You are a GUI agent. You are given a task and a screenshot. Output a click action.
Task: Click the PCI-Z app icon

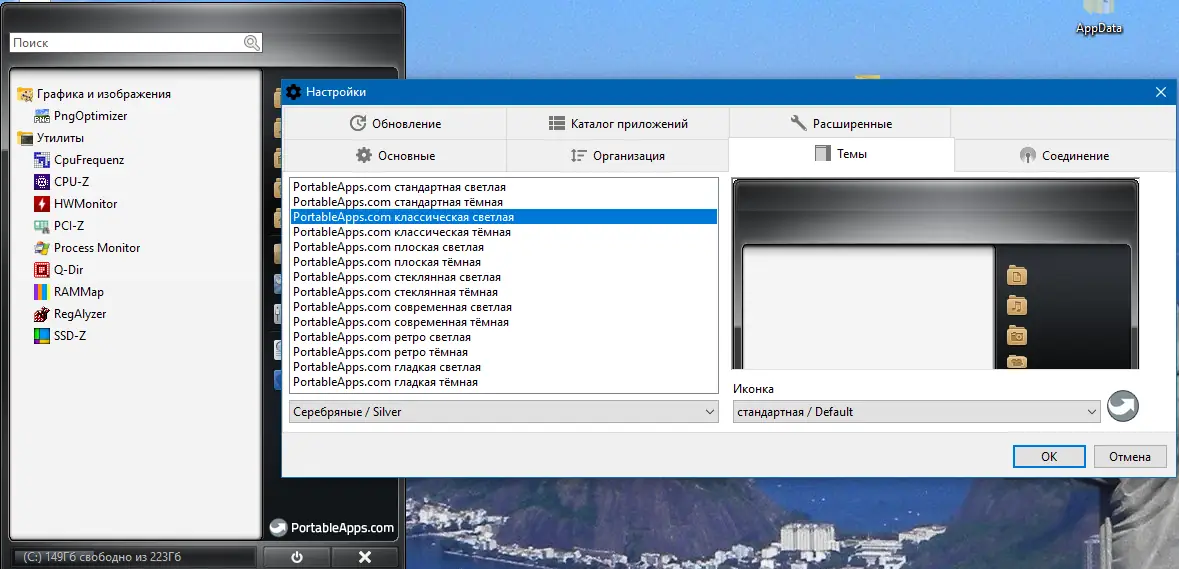point(42,225)
